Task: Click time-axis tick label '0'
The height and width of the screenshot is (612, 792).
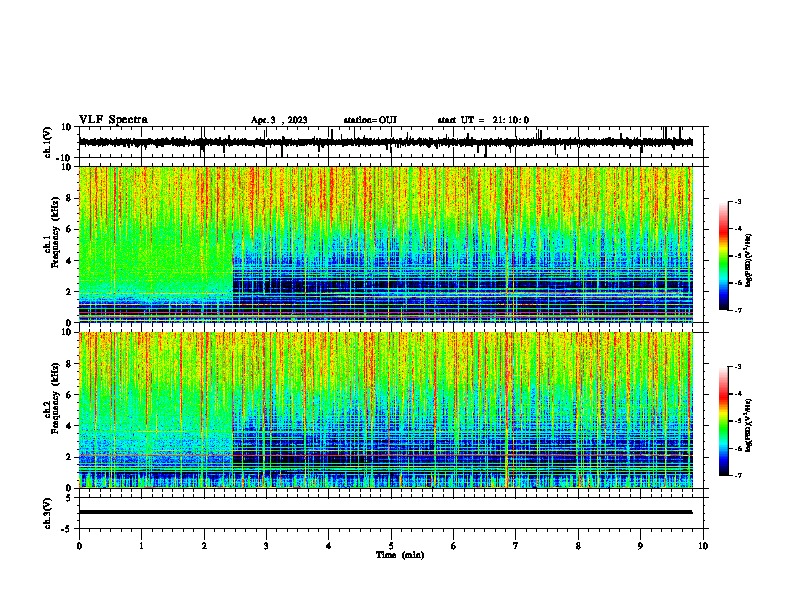Action: coord(79,546)
